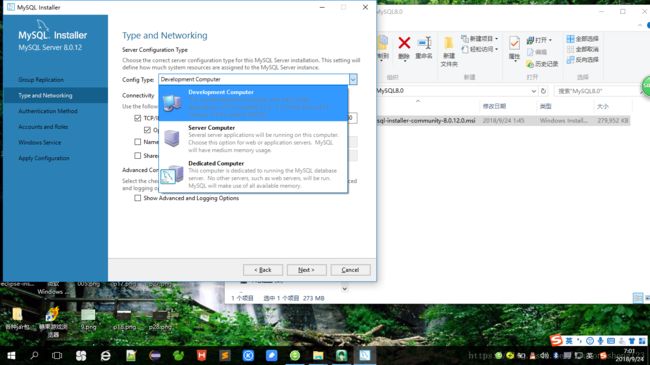
Task: Click the invert selection icon in Explorer ribbon
Action: 570,60
